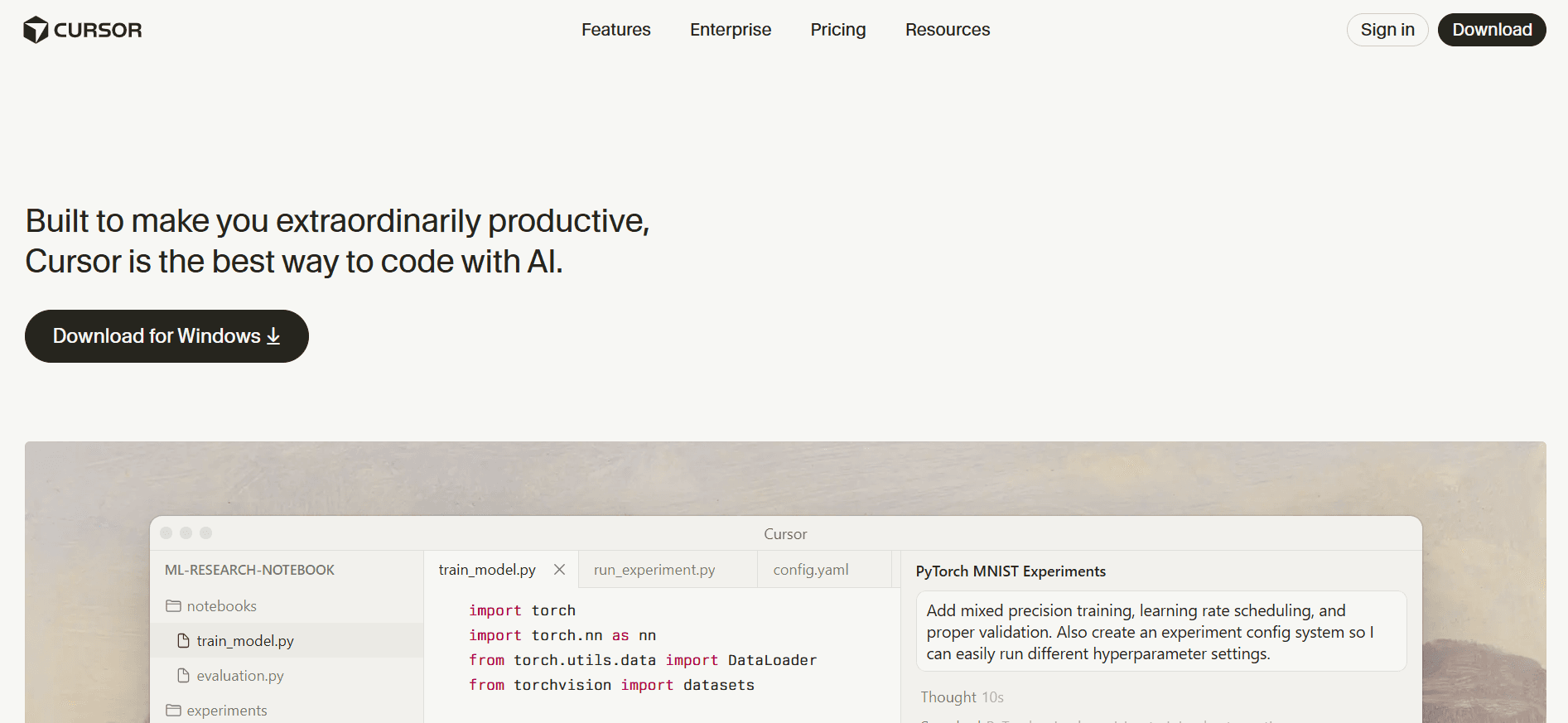Click the DataLoader import code line
Screen dimensions: 1568x723
point(643,660)
